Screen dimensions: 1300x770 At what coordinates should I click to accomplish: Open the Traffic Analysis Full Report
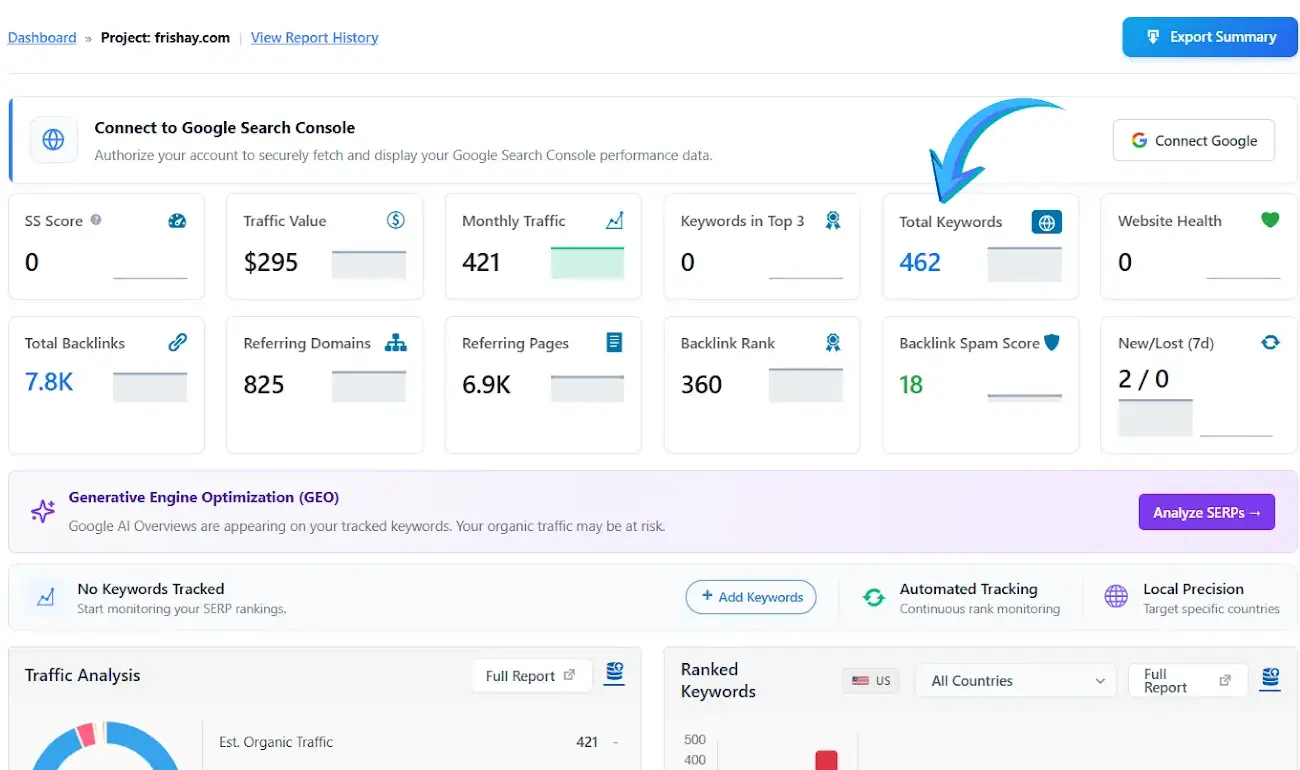(x=530, y=676)
